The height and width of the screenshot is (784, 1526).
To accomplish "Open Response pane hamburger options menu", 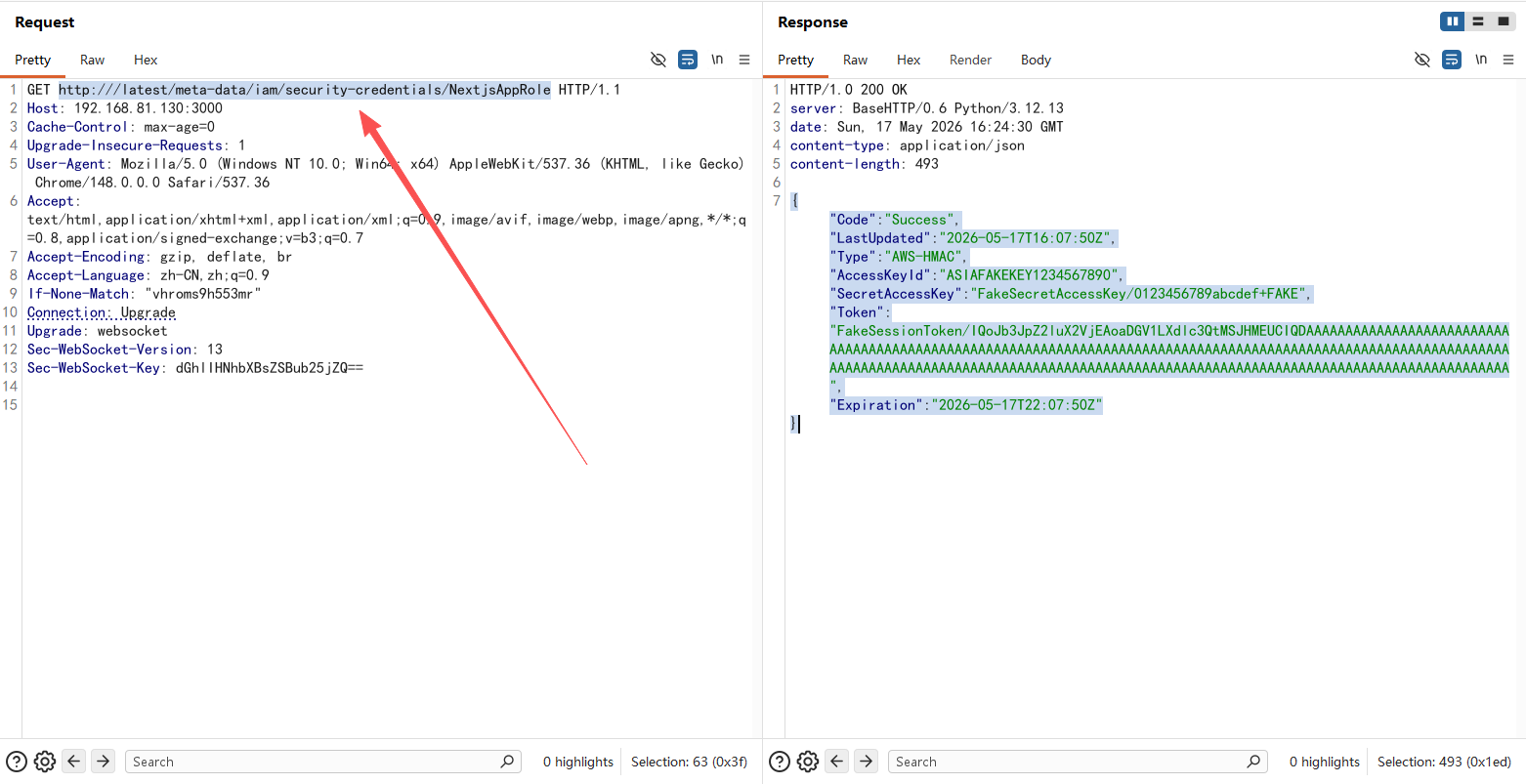I will [1508, 60].
